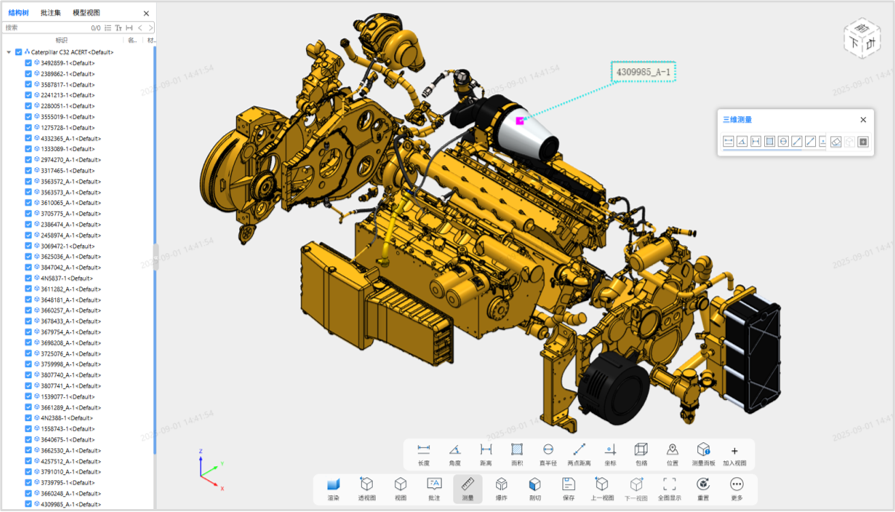This screenshot has height=512, width=895.
Task: Click the 保存 save button
Action: click(x=568, y=487)
